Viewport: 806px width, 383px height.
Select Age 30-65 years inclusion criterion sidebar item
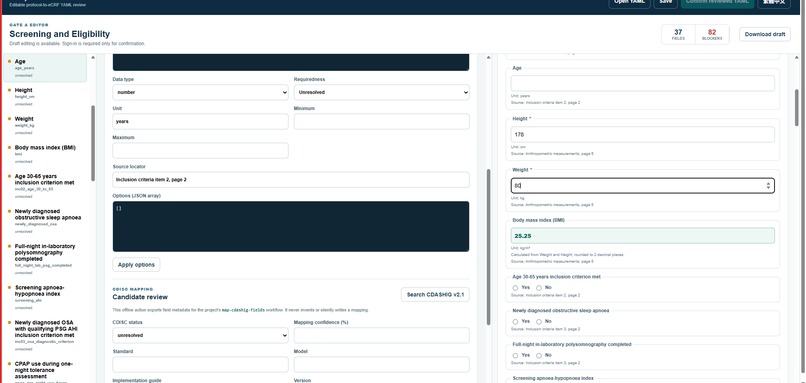pos(45,186)
